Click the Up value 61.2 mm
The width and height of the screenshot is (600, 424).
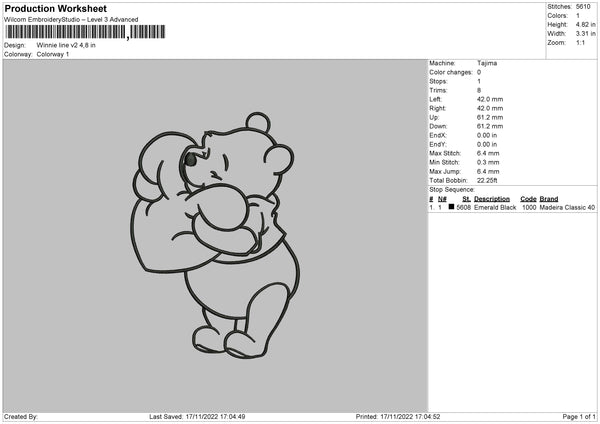click(490, 117)
